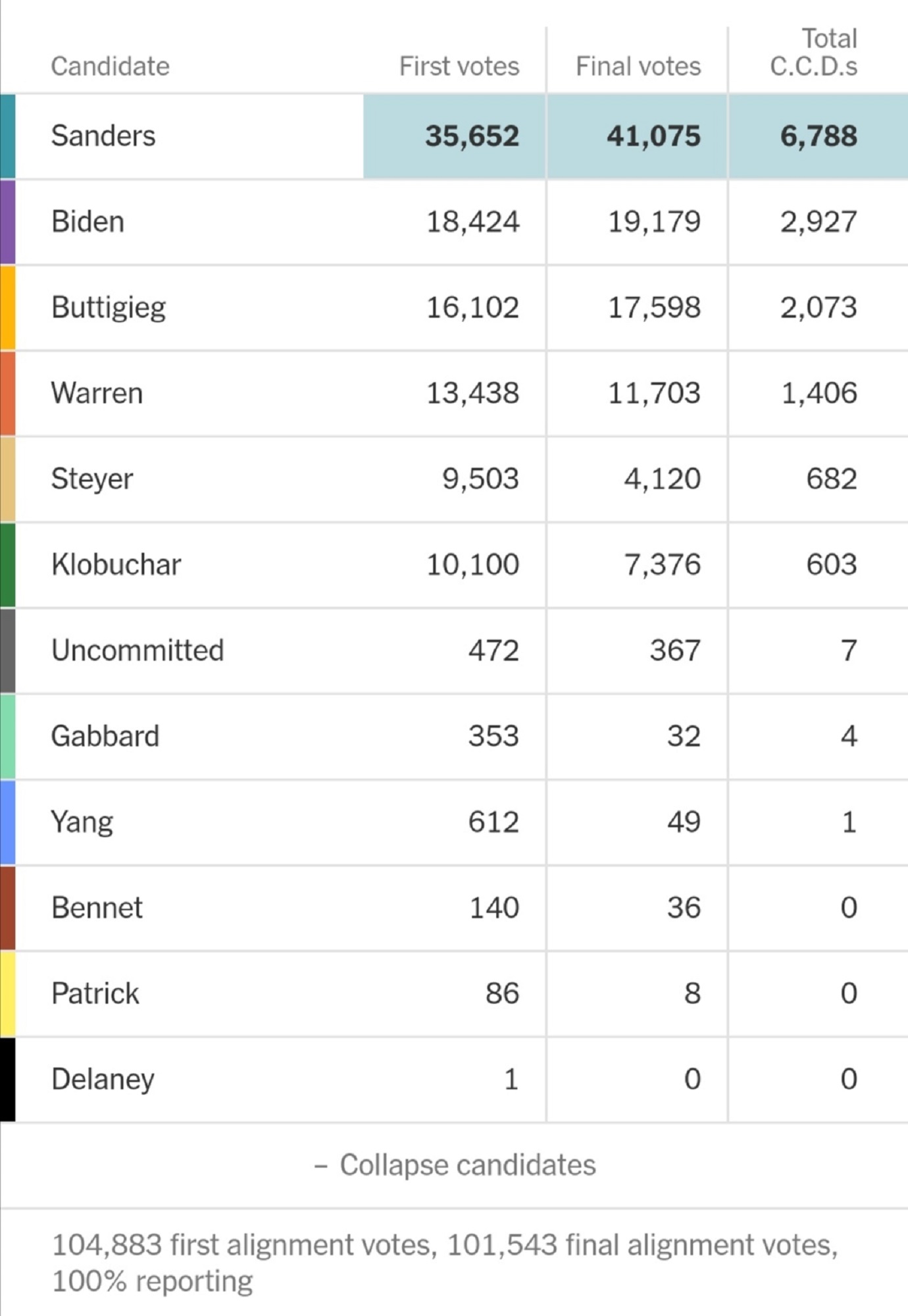Collapse candidates list

[455, 1165]
